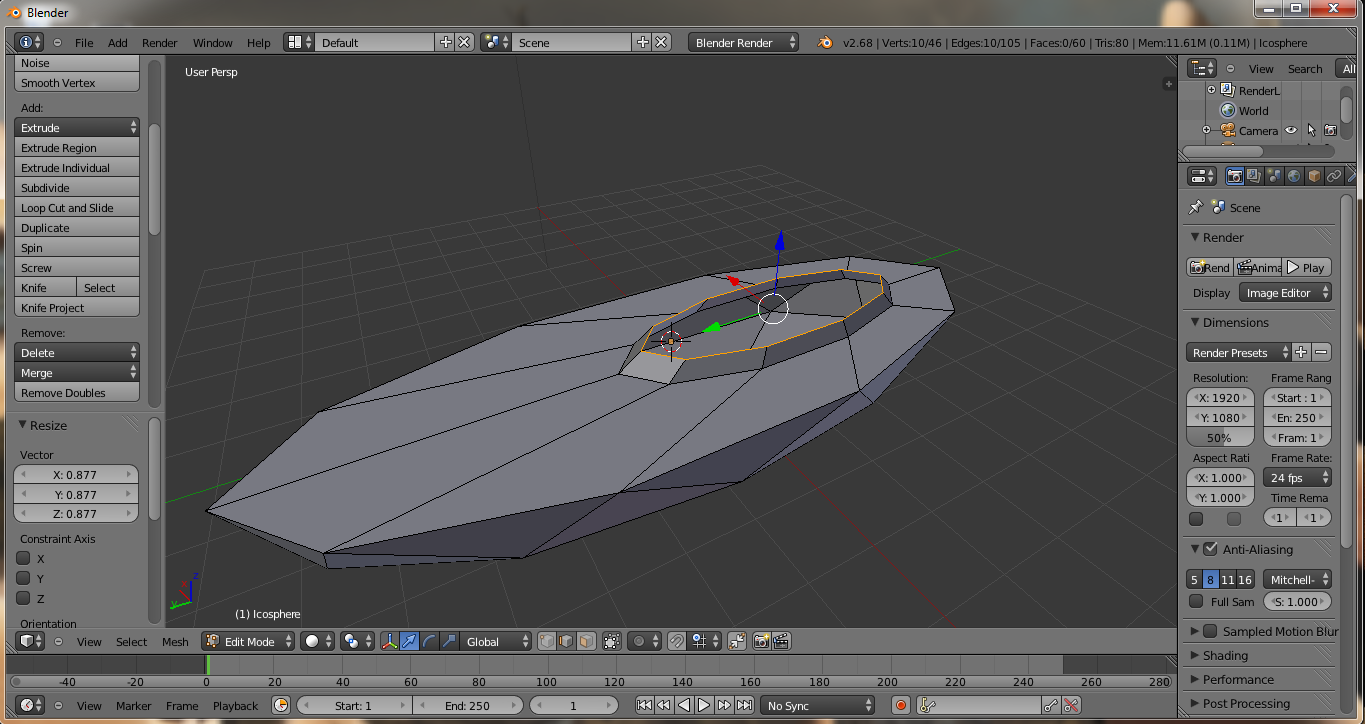1365x724 pixels.
Task: Open the 3D View editor type selector
Action: [32, 641]
